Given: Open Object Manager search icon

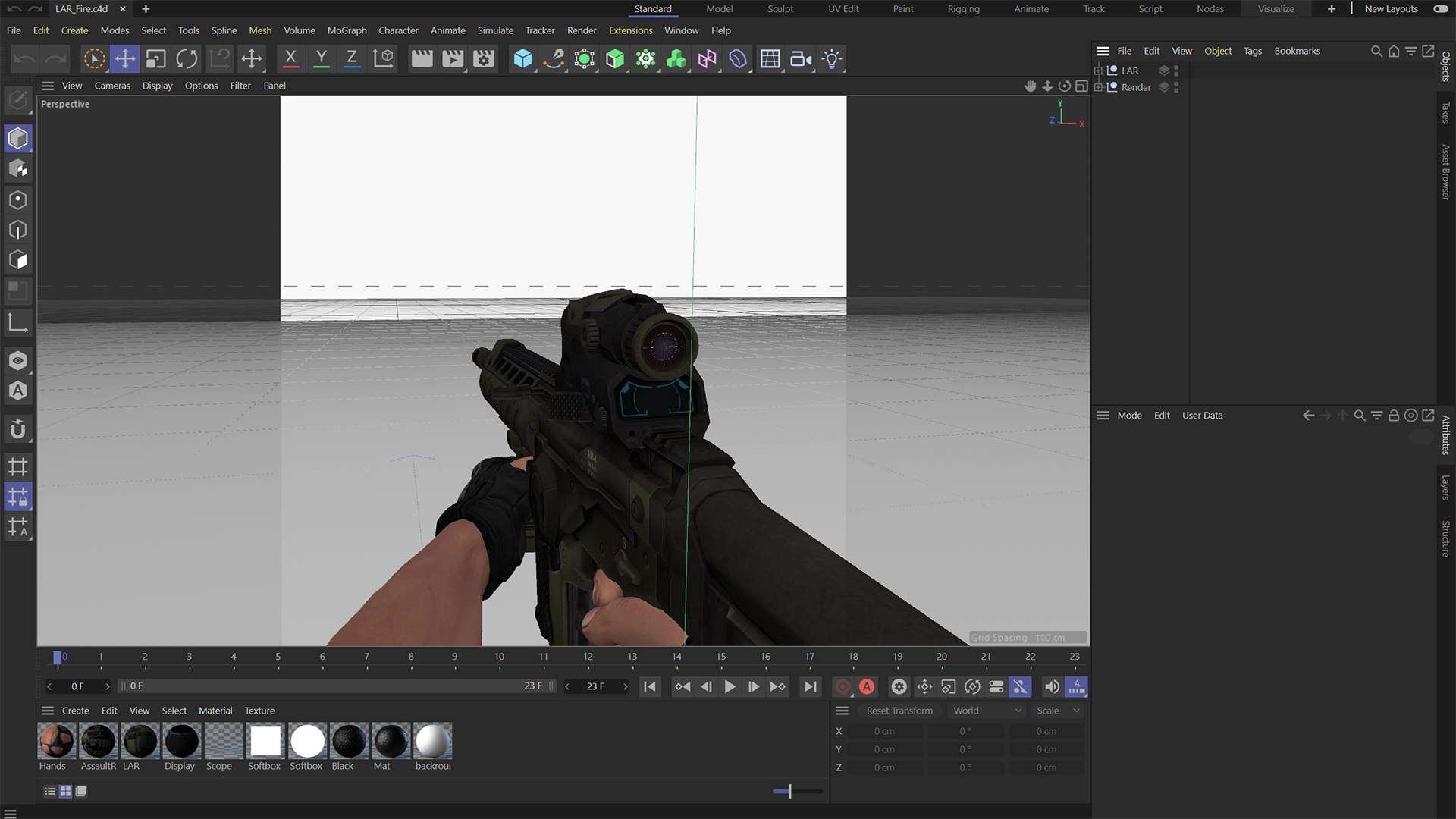Looking at the screenshot, I should pos(1376,51).
